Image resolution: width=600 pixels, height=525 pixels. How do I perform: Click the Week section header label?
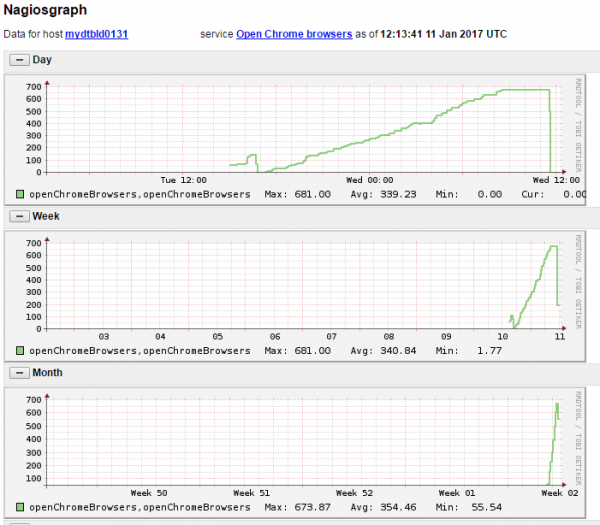[46, 215]
